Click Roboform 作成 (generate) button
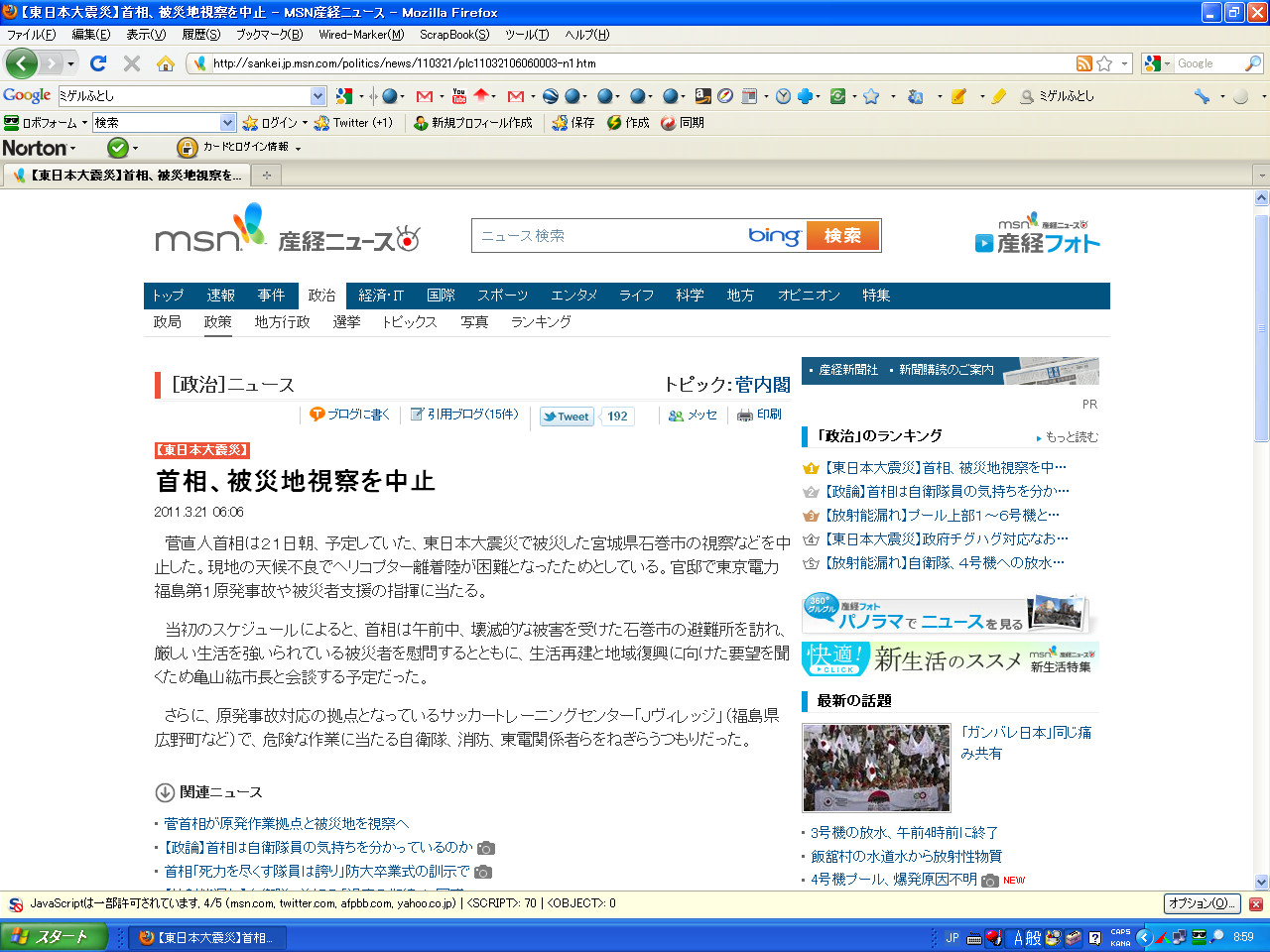The height and width of the screenshot is (952, 1270). coord(628,123)
